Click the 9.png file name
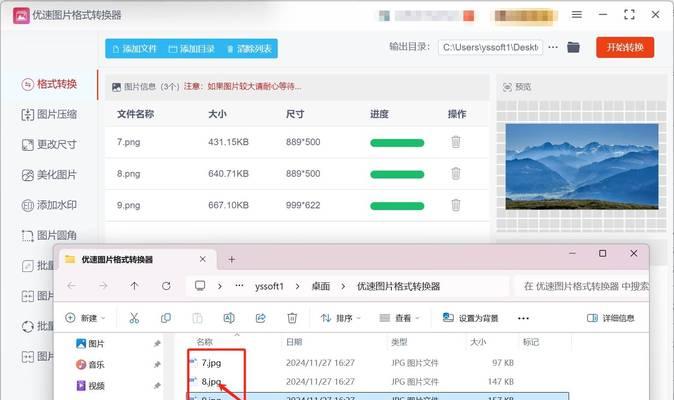The image size is (674, 400). 129,205
